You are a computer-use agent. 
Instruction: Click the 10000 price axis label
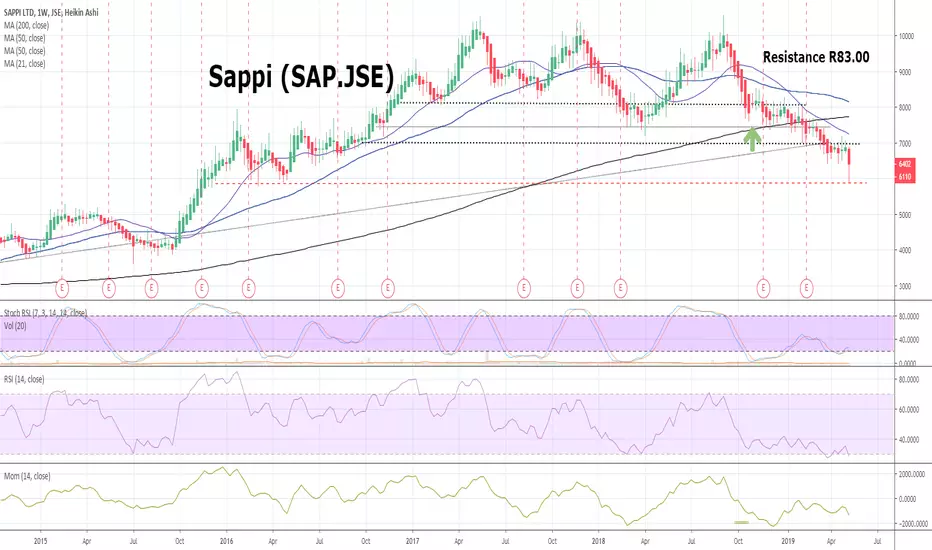(x=906, y=36)
